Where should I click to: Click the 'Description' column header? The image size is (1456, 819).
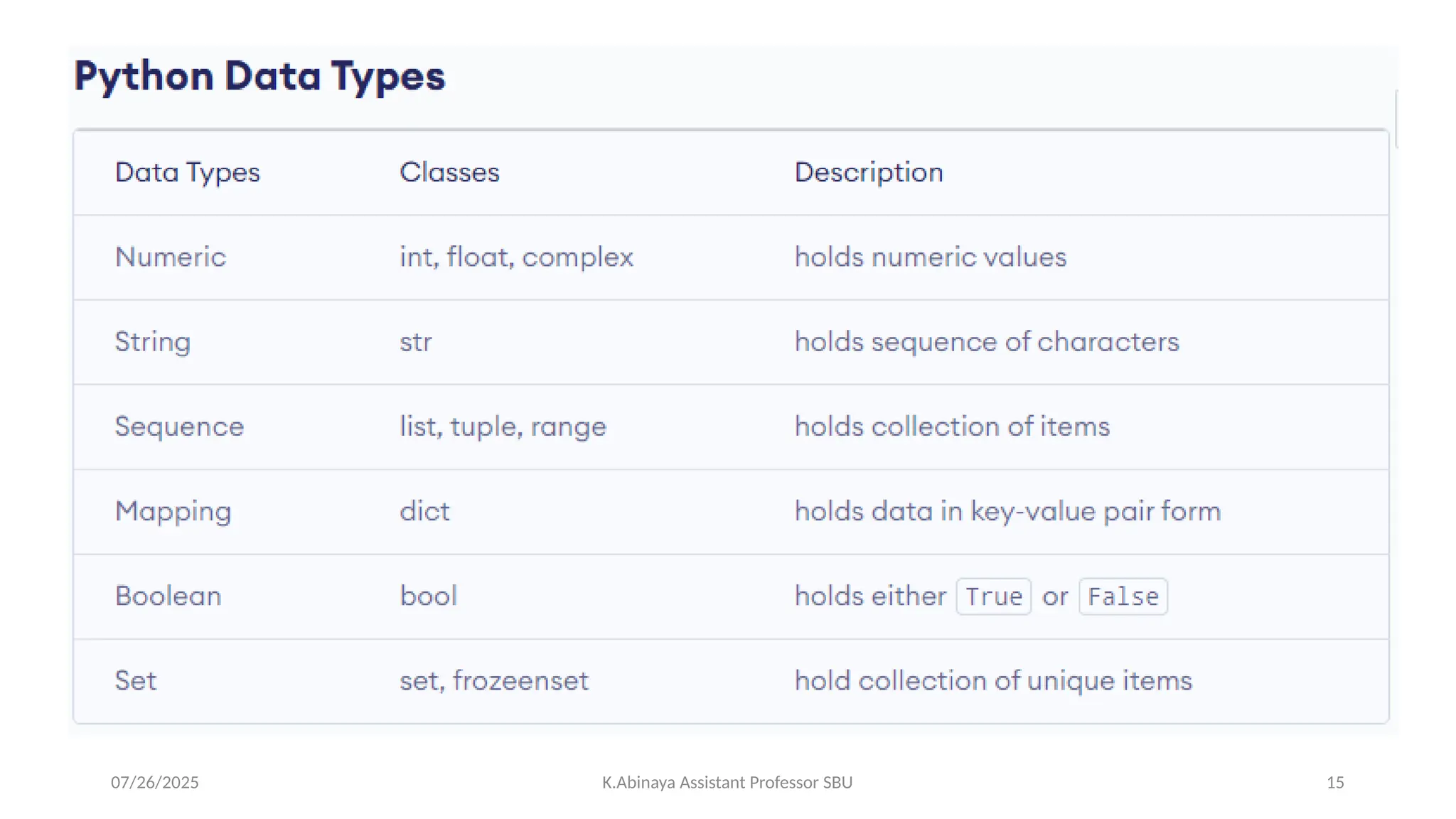(869, 173)
